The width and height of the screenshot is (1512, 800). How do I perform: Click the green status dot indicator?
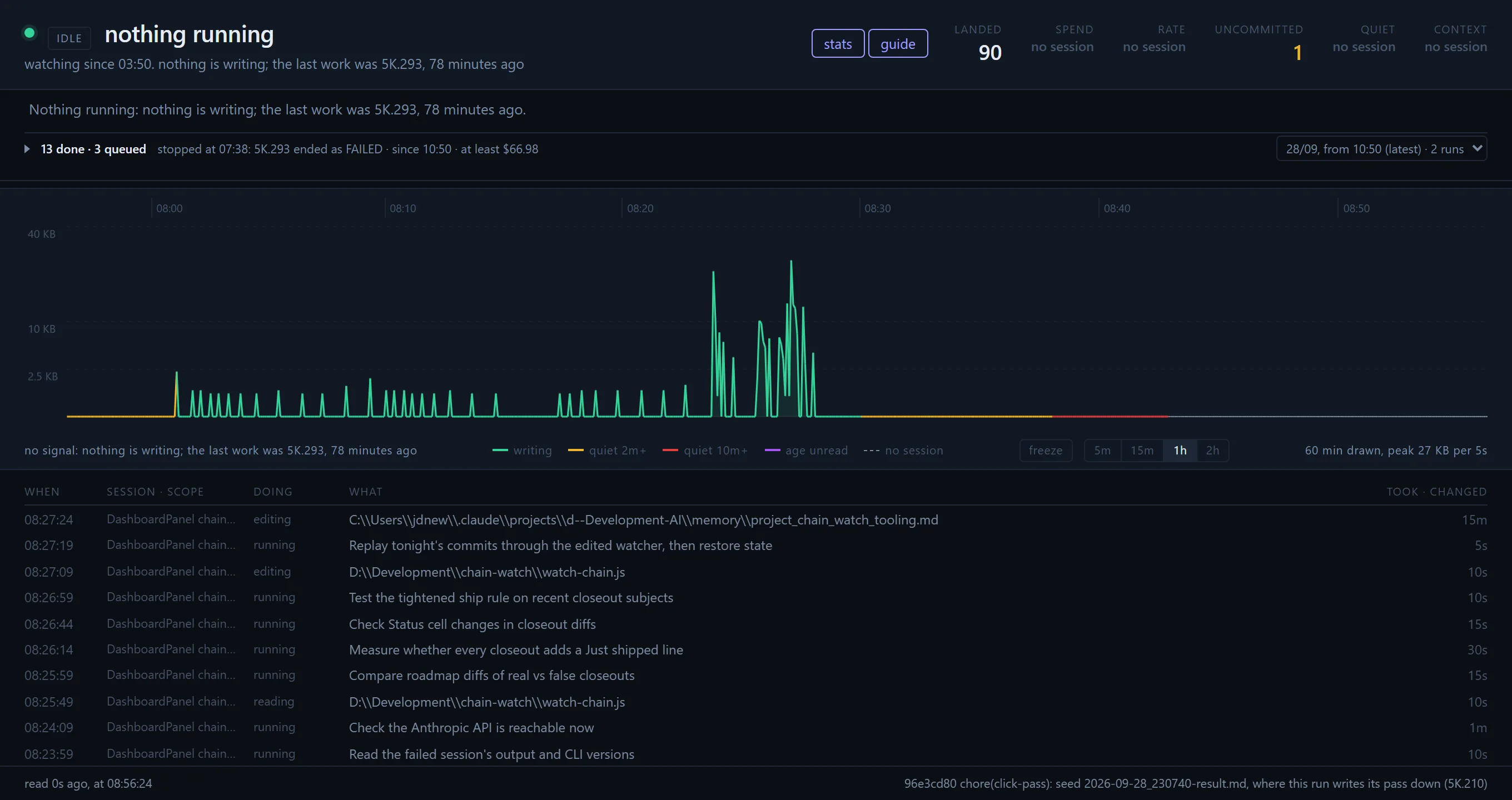29,33
